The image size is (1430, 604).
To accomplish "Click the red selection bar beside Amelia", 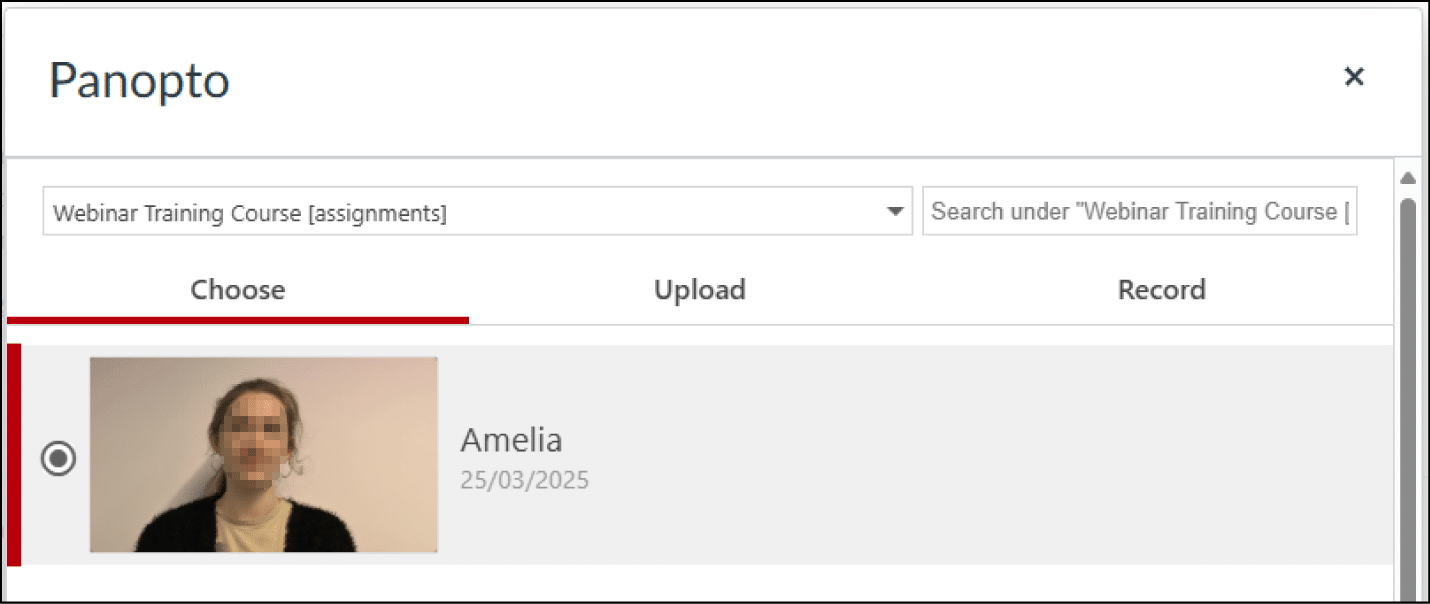I will [14, 455].
